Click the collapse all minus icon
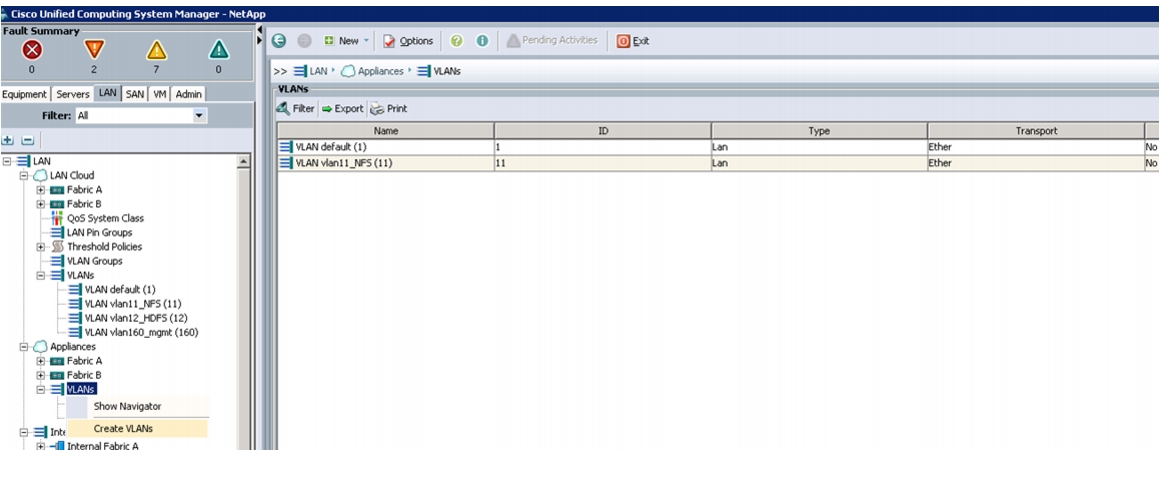Image resolution: width=1161 pixels, height=483 pixels. (x=27, y=140)
